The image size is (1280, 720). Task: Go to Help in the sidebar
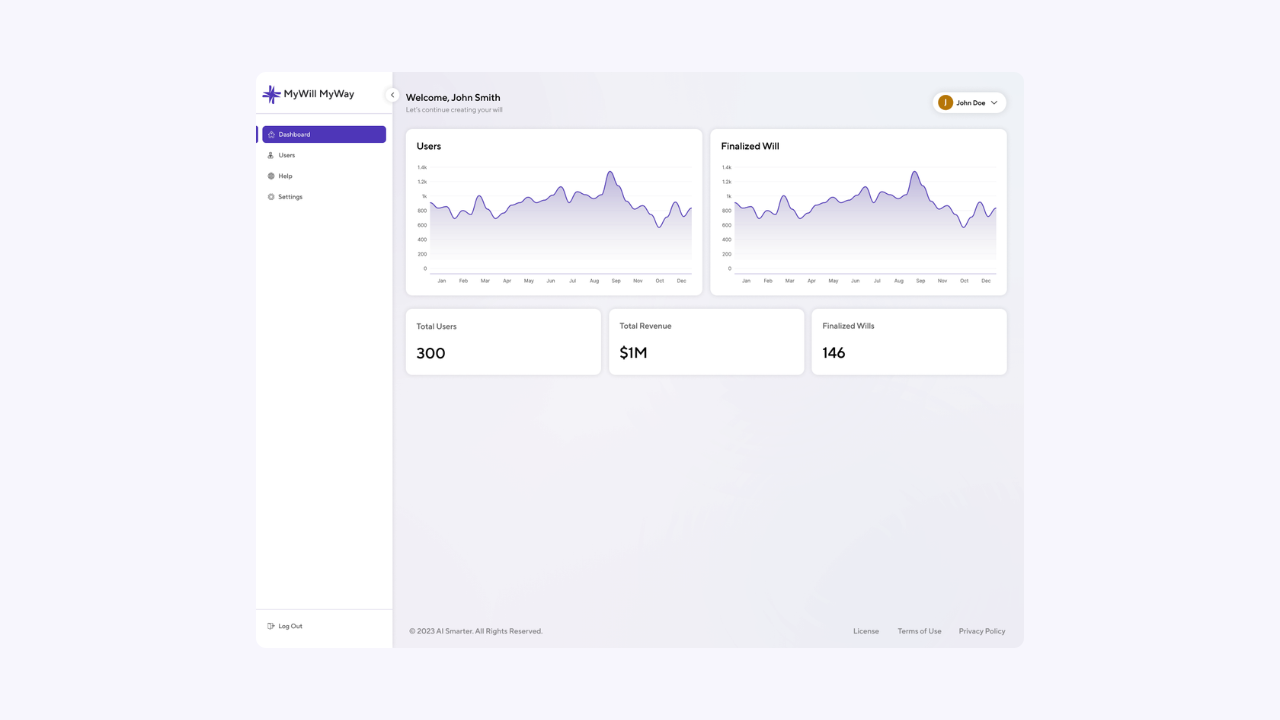pos(286,176)
